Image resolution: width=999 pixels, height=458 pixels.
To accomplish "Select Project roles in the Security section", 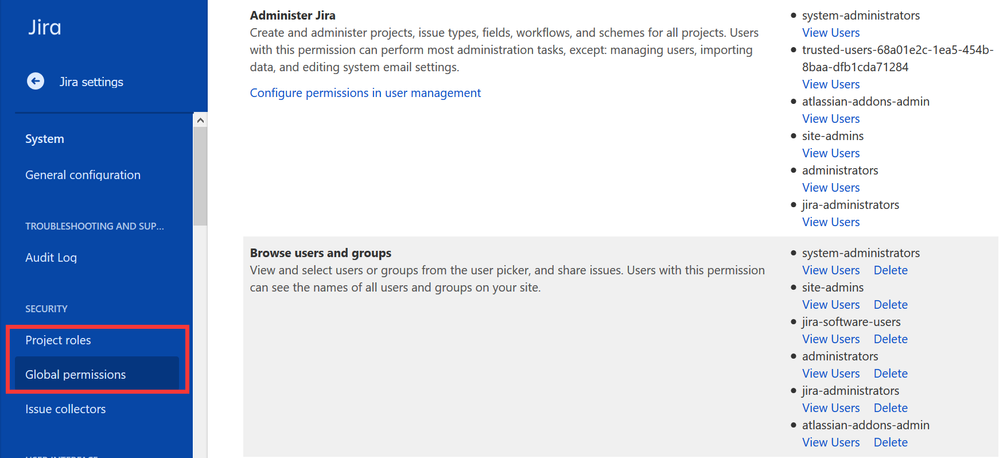I will coord(58,340).
